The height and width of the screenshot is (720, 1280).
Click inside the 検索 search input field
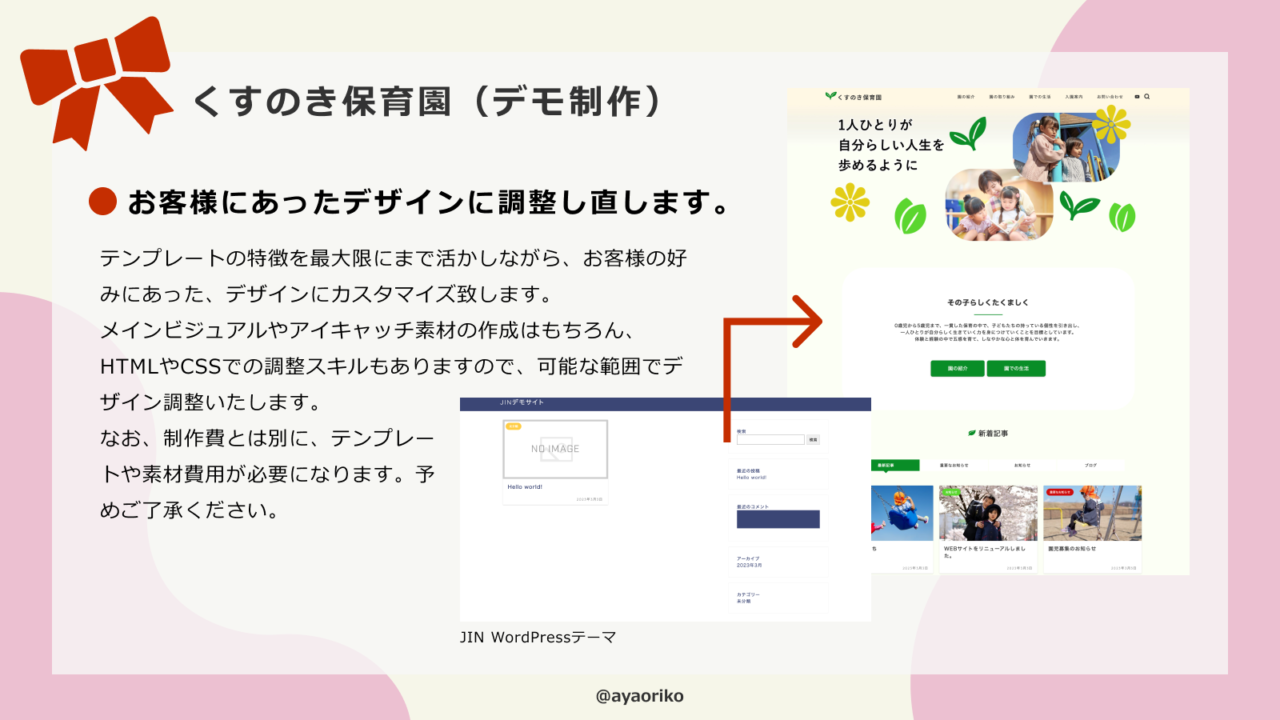[x=770, y=439]
